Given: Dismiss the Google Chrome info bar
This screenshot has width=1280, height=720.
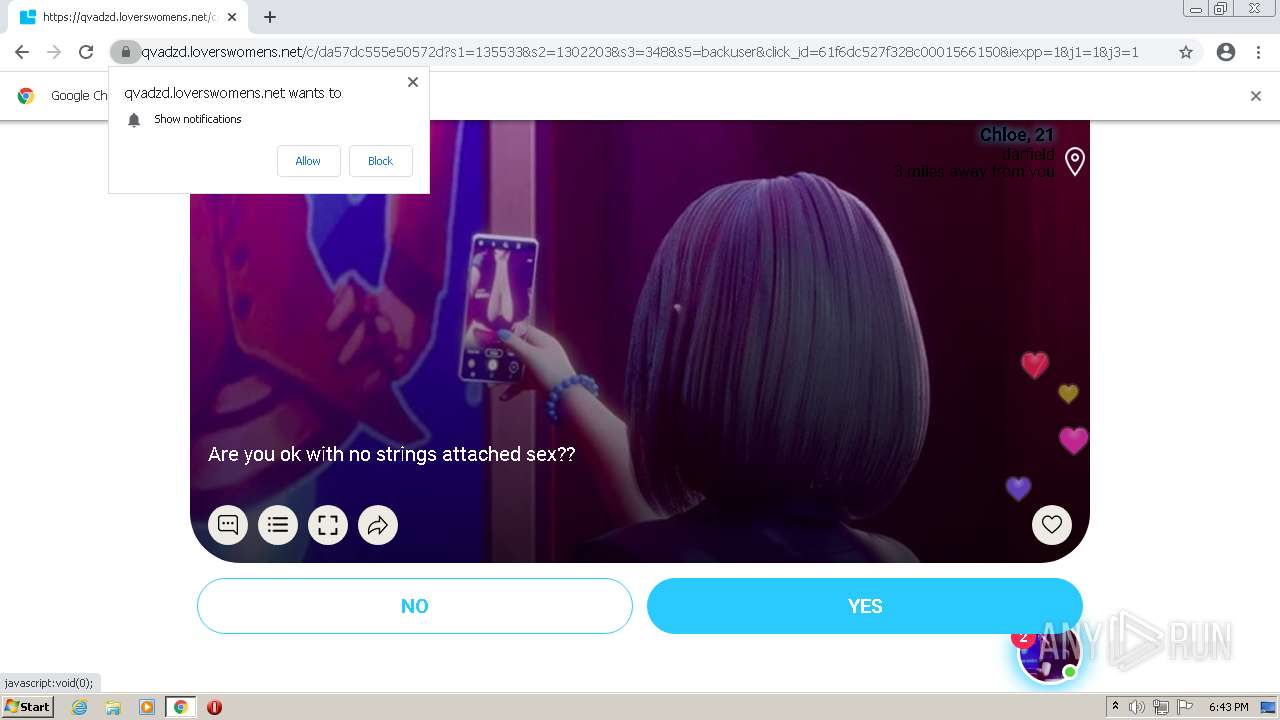Looking at the screenshot, I should (1256, 96).
